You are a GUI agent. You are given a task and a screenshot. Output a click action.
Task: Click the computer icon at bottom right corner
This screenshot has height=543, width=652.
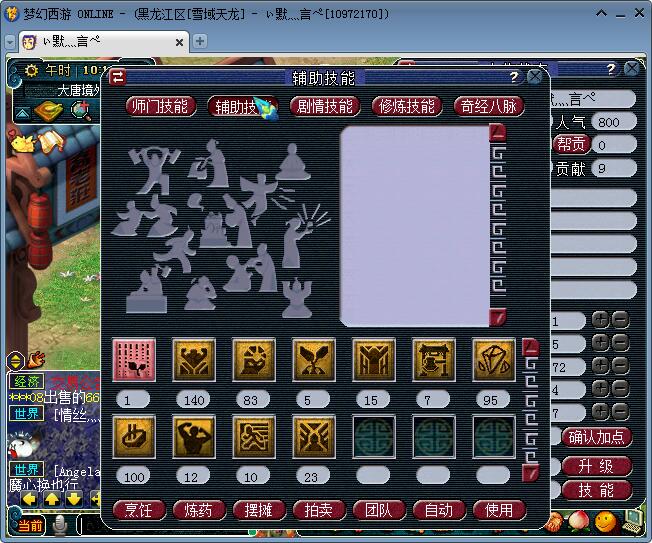coord(632,521)
